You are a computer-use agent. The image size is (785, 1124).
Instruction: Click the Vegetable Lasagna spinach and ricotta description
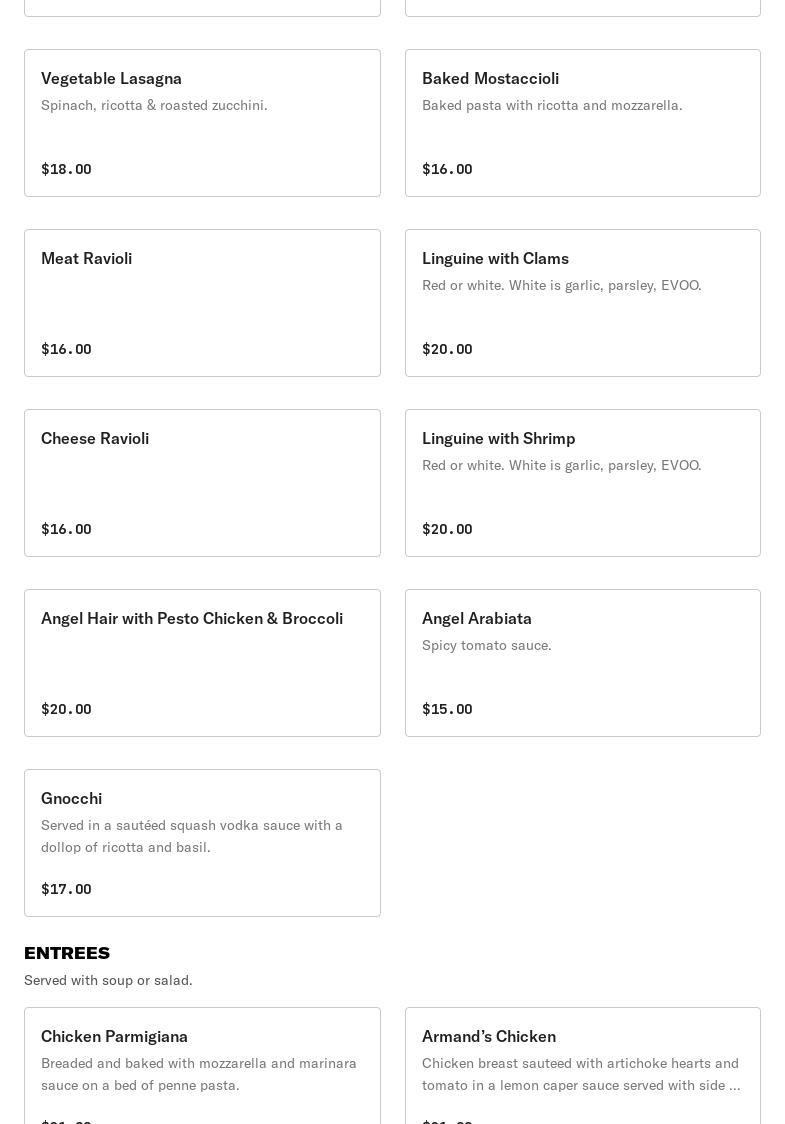click(154, 105)
